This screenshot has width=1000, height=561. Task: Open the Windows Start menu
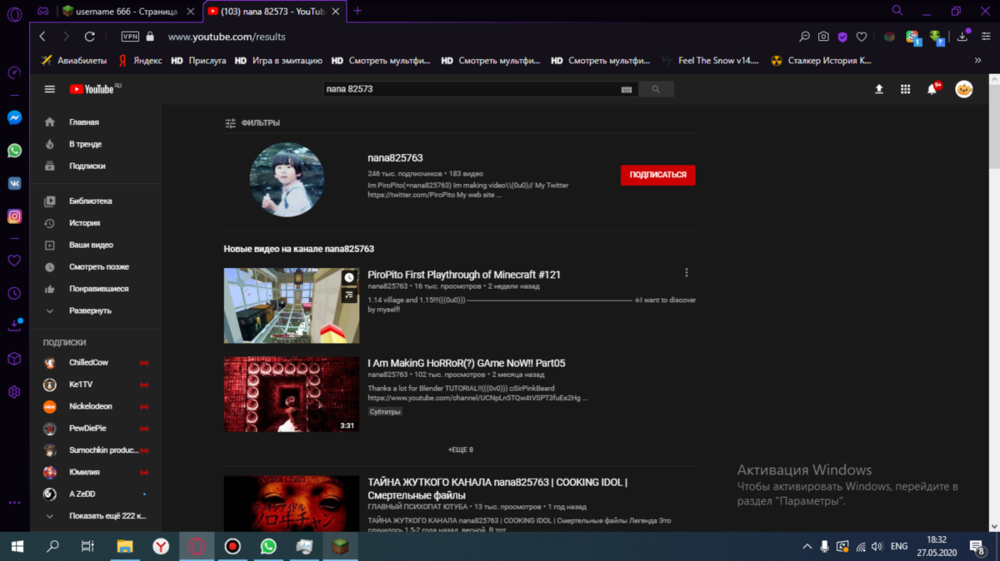click(17, 546)
